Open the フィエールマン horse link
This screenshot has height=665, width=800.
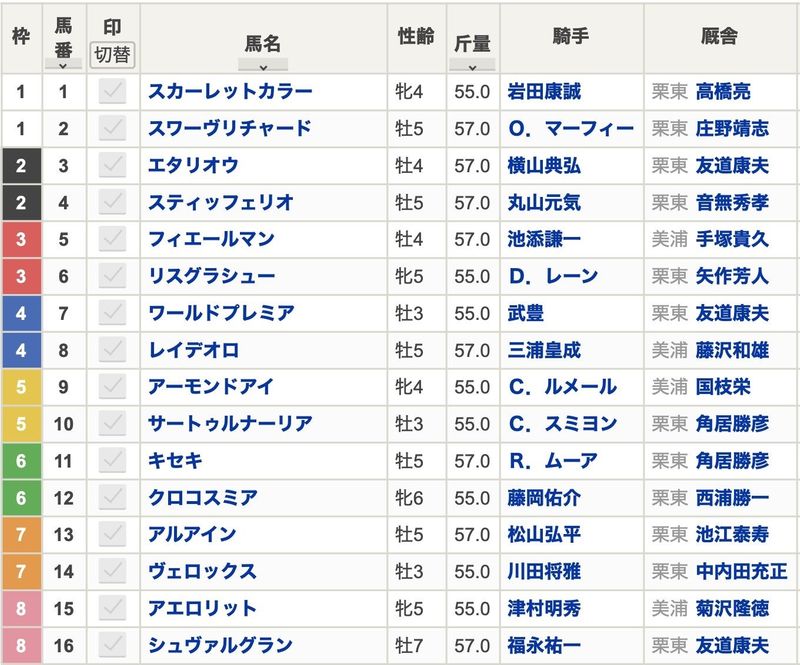[210, 239]
